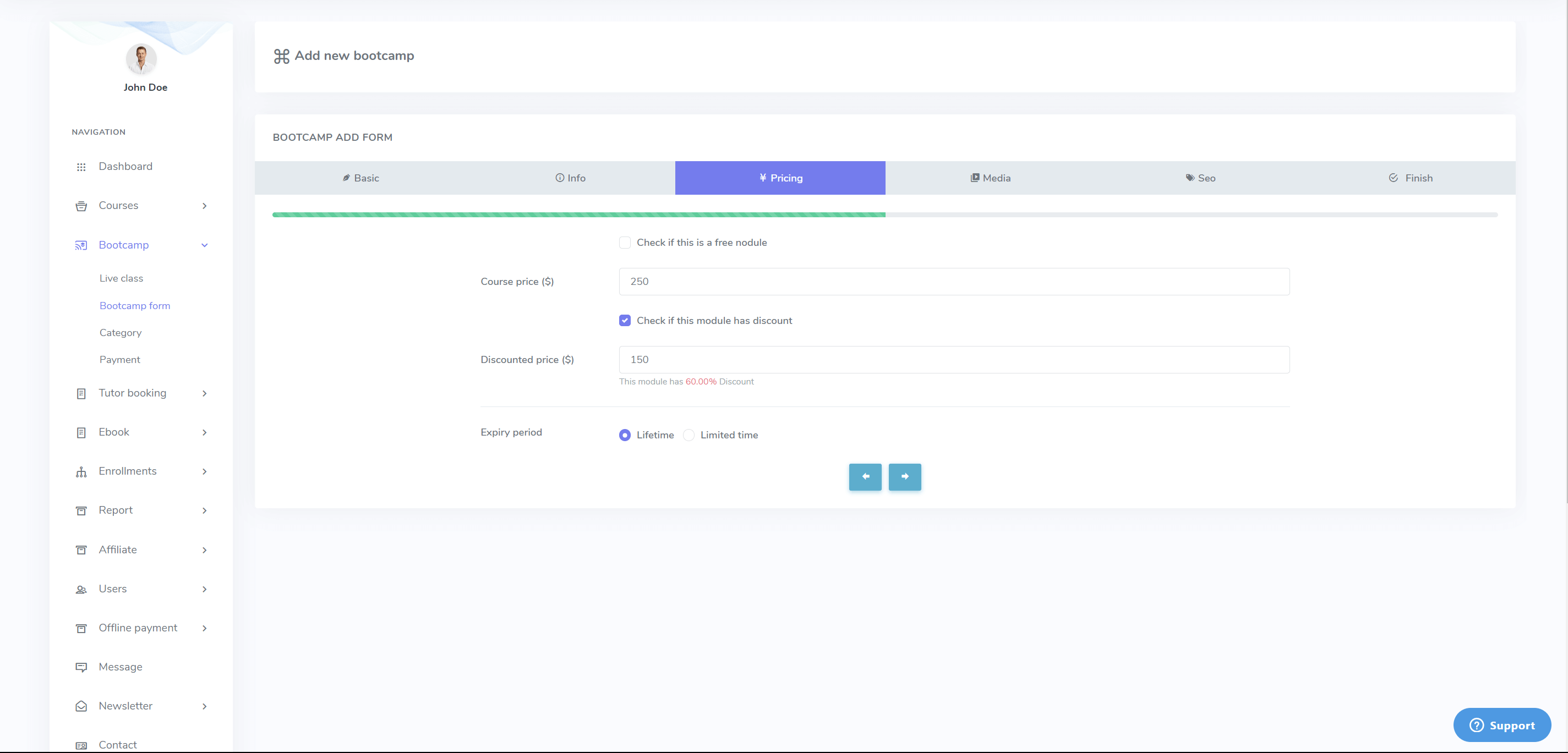Click the Newsletter envelope icon
This screenshot has width=1568, height=753.
point(81,706)
